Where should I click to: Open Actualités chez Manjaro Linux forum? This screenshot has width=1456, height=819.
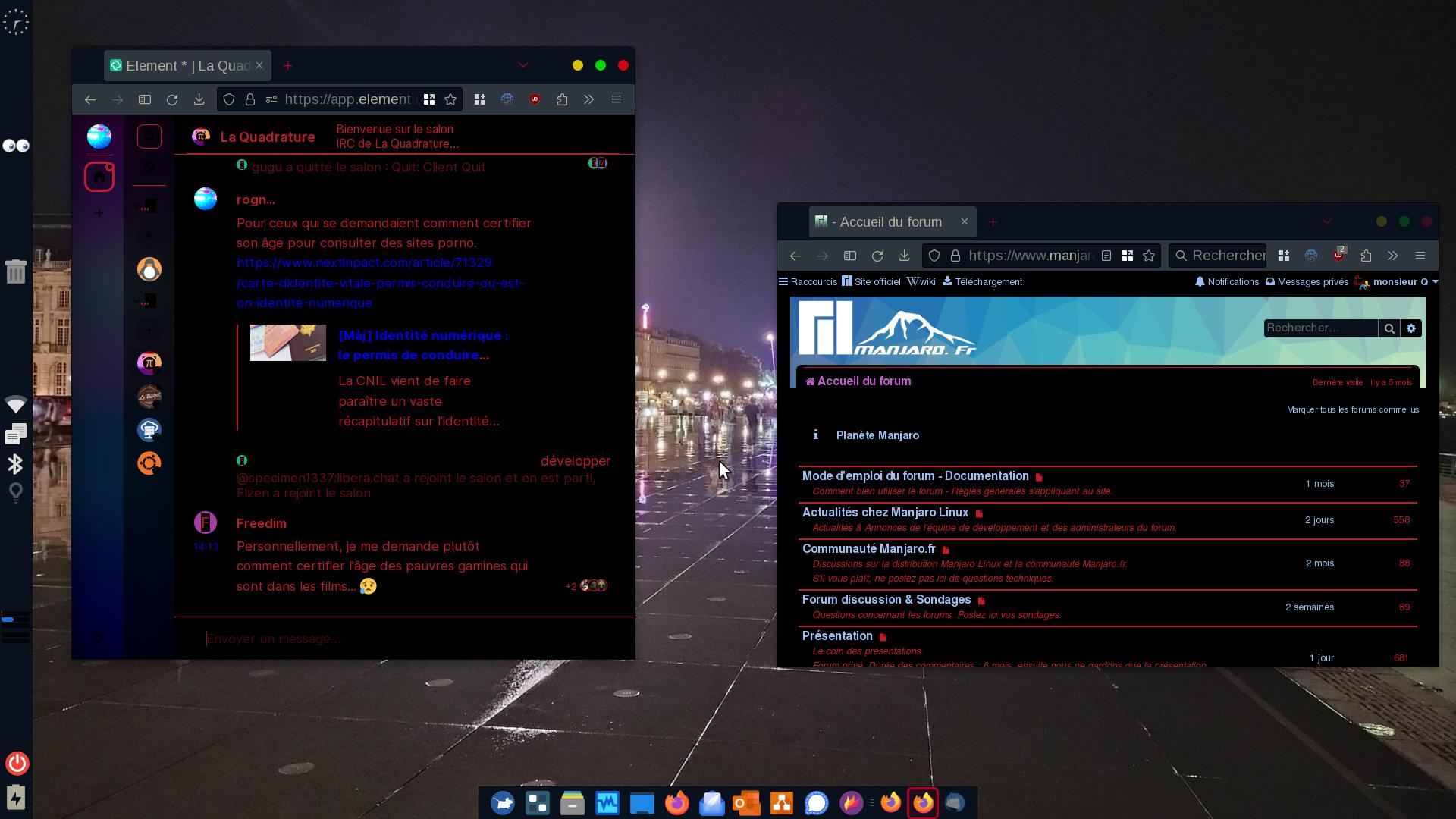tap(885, 513)
